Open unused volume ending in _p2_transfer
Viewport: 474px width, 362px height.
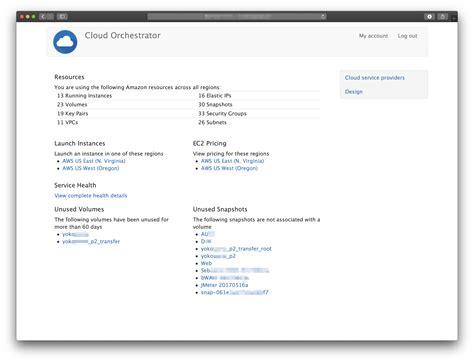[x=91, y=241]
